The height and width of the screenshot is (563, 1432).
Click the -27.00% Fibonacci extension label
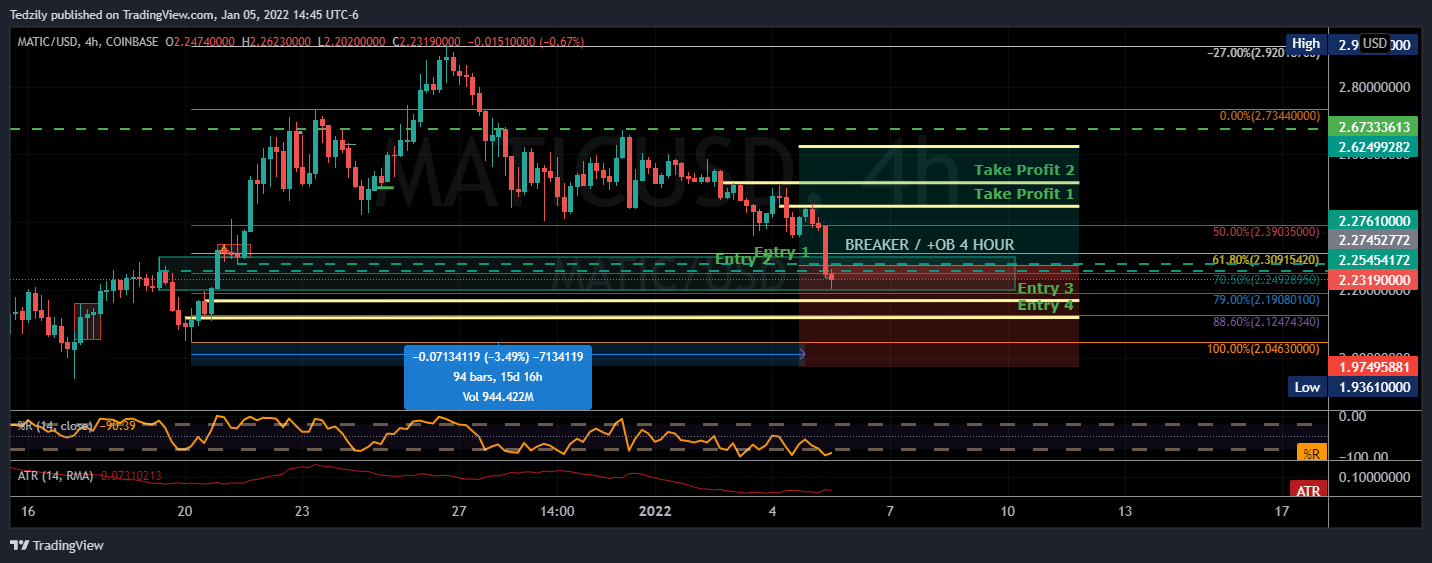pos(1265,53)
